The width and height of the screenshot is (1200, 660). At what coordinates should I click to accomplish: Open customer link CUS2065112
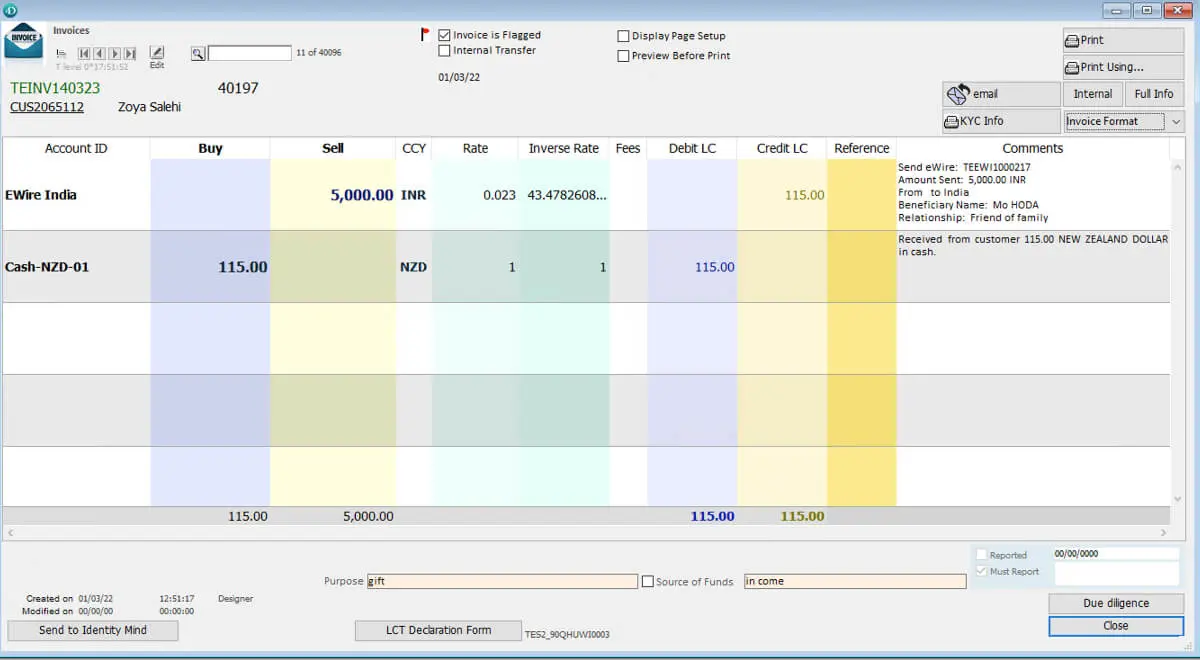click(x=47, y=107)
